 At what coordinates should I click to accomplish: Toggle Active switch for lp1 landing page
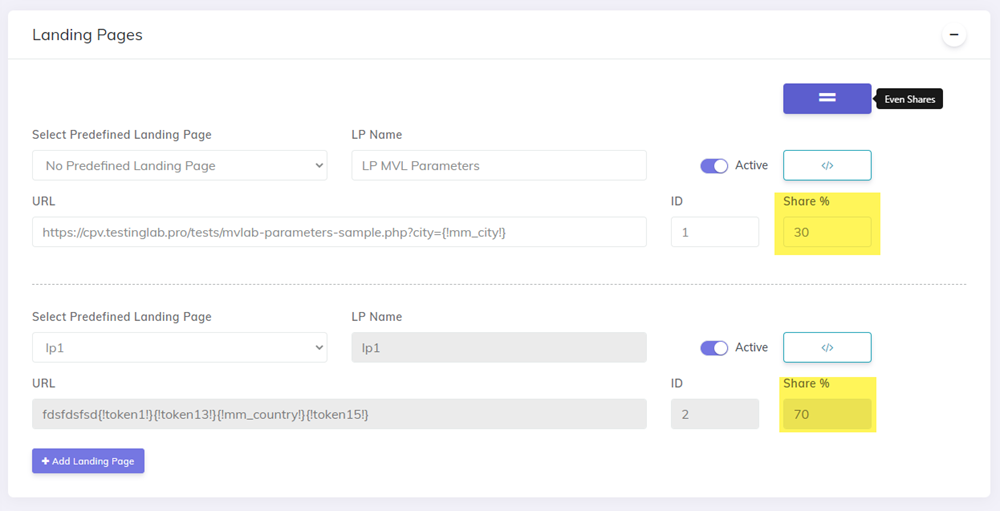pos(714,348)
